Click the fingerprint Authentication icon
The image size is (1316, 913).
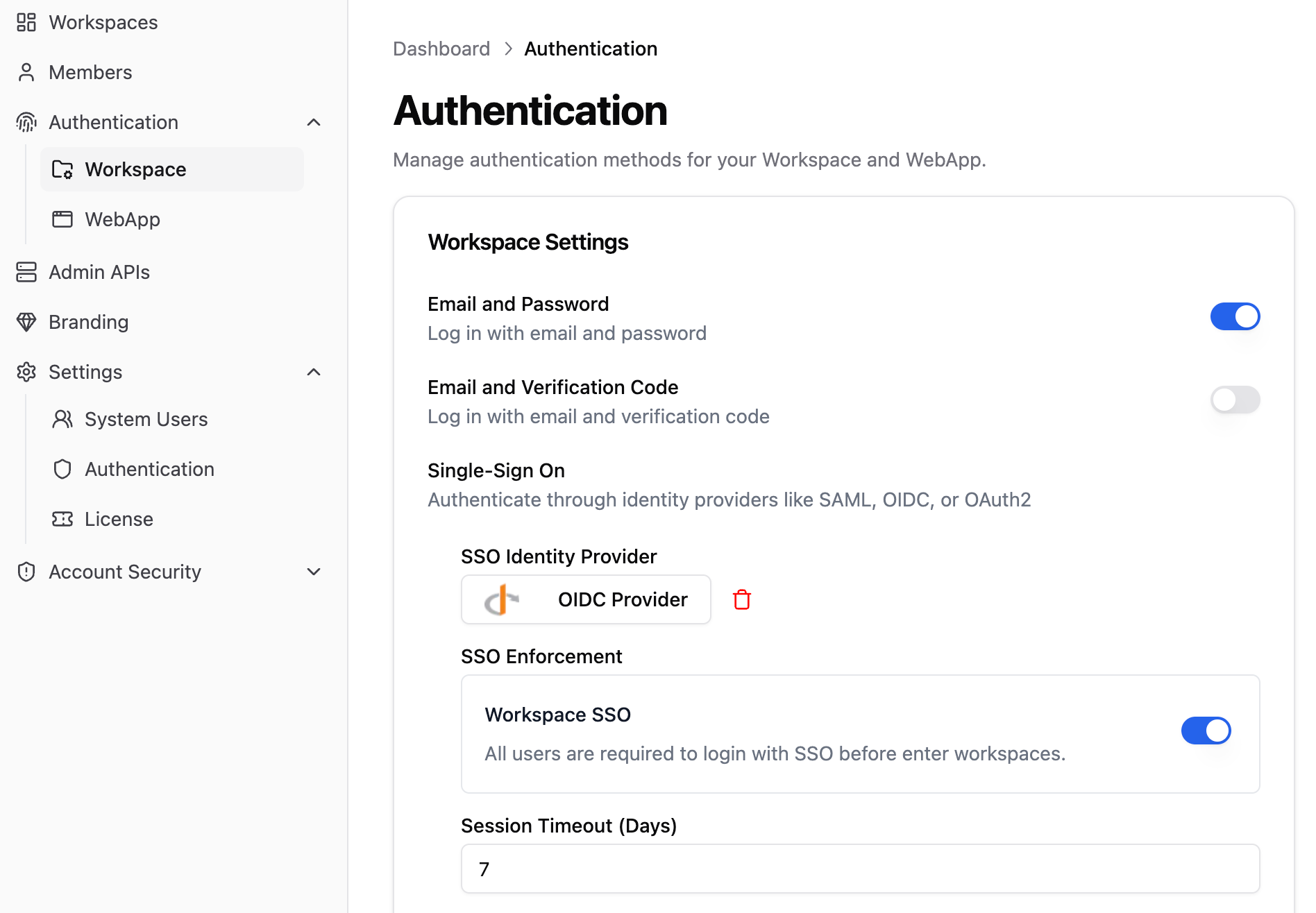click(26, 122)
